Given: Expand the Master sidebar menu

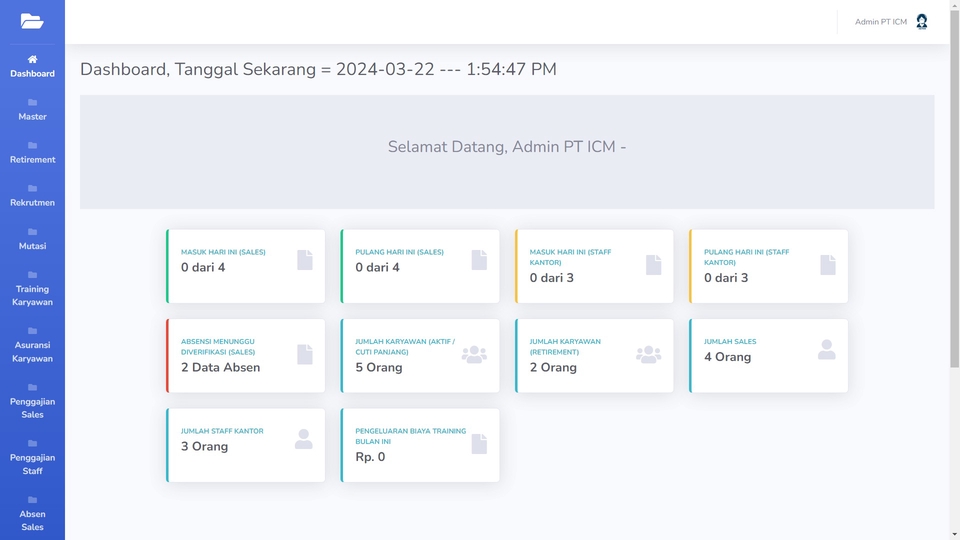Looking at the screenshot, I should [x=32, y=109].
